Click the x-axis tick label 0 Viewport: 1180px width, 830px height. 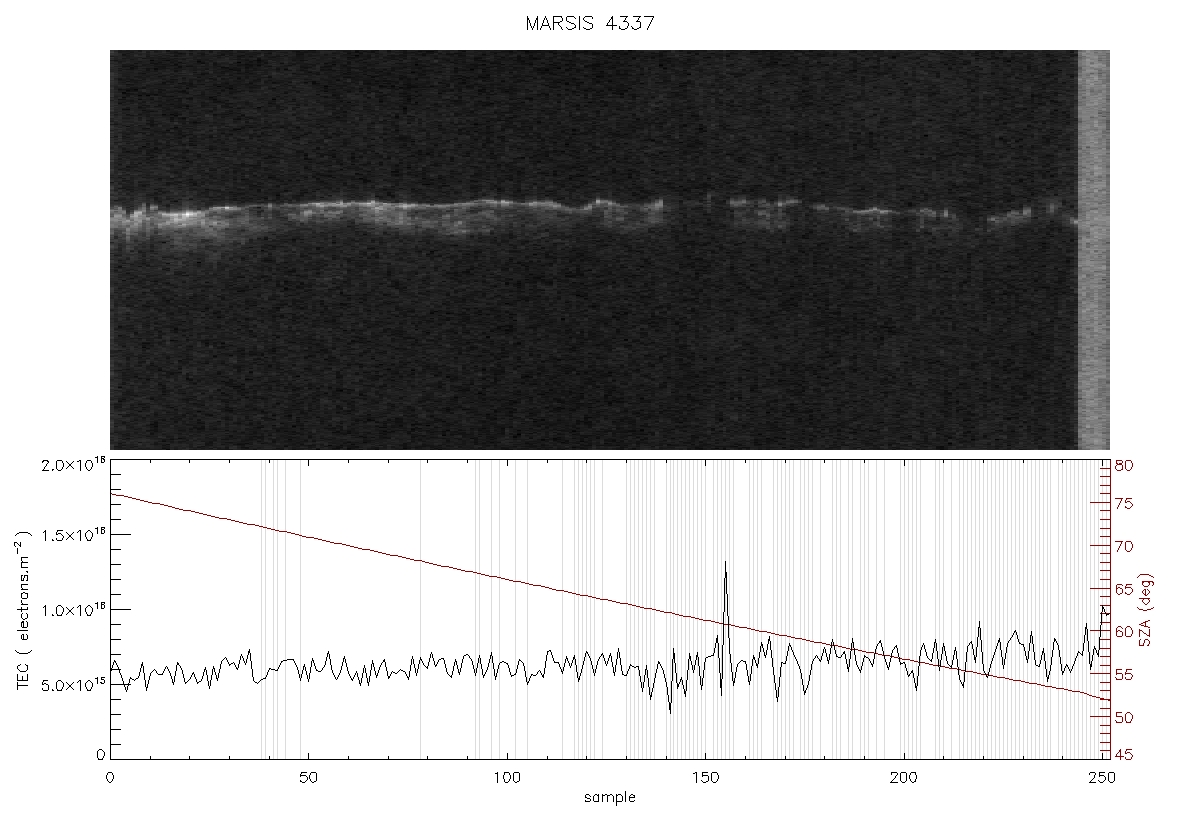[111, 777]
